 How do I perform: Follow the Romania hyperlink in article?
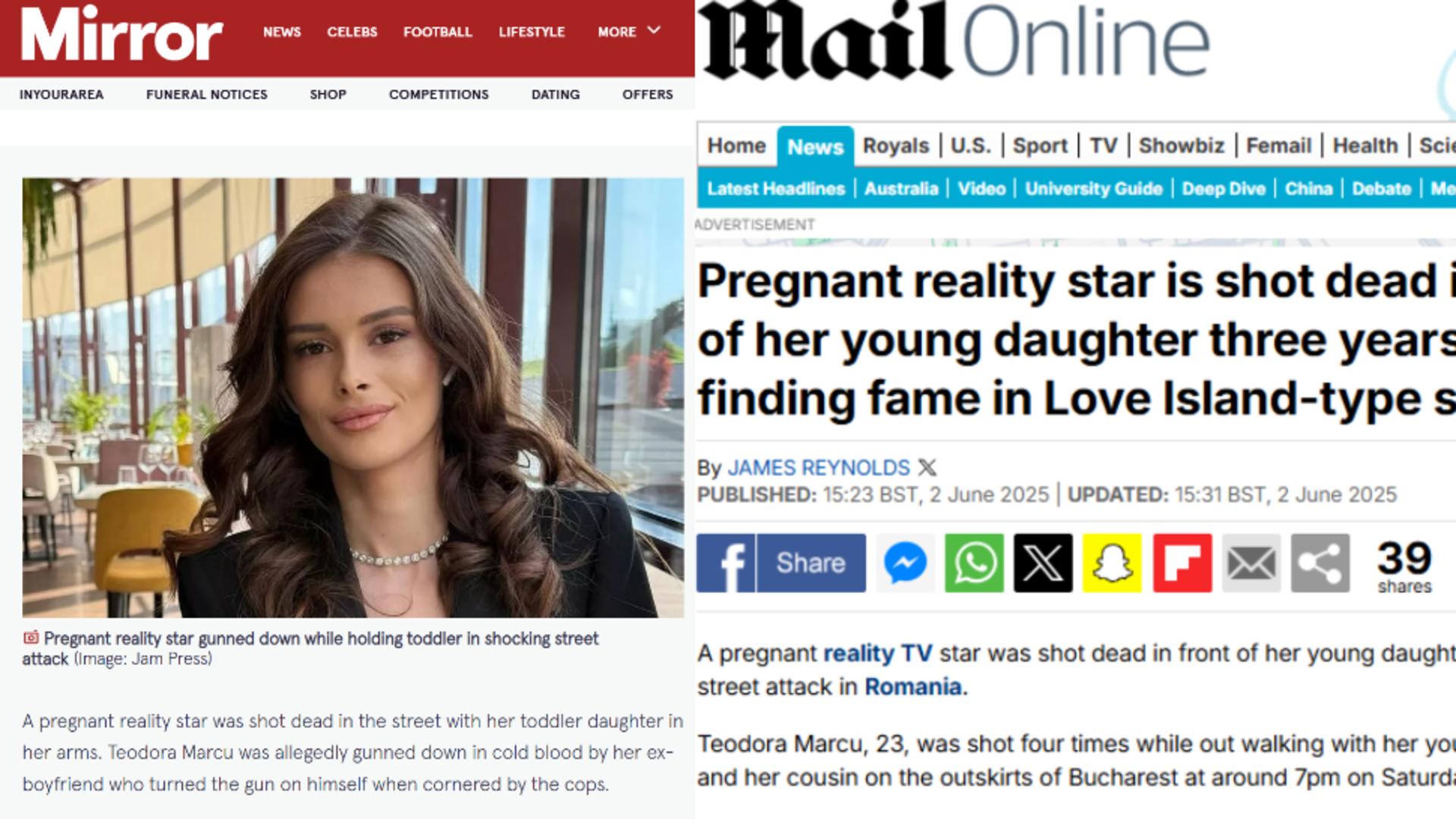pyautogui.click(x=914, y=686)
